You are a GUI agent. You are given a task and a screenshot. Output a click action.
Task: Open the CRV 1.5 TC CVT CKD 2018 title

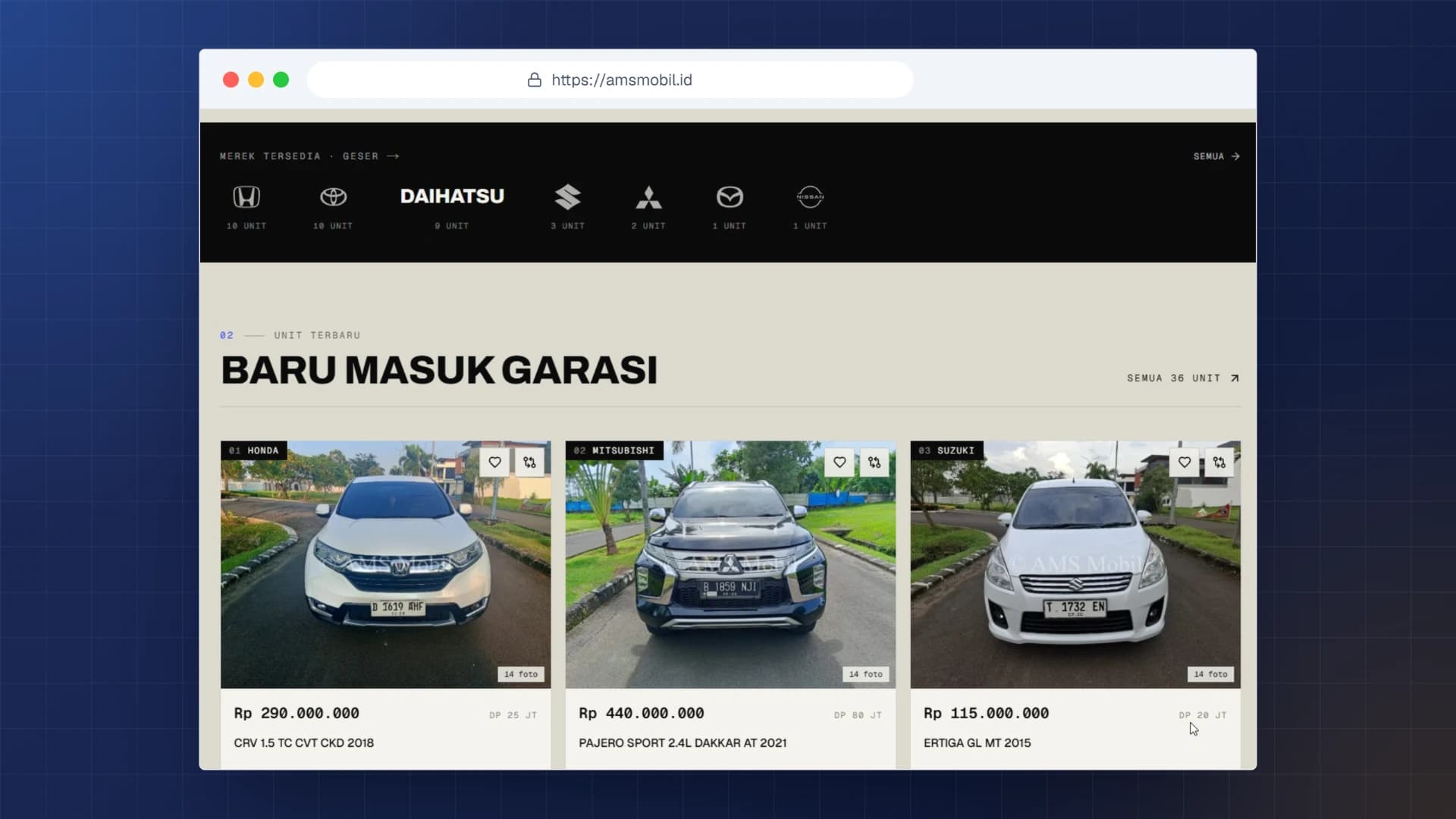point(303,743)
